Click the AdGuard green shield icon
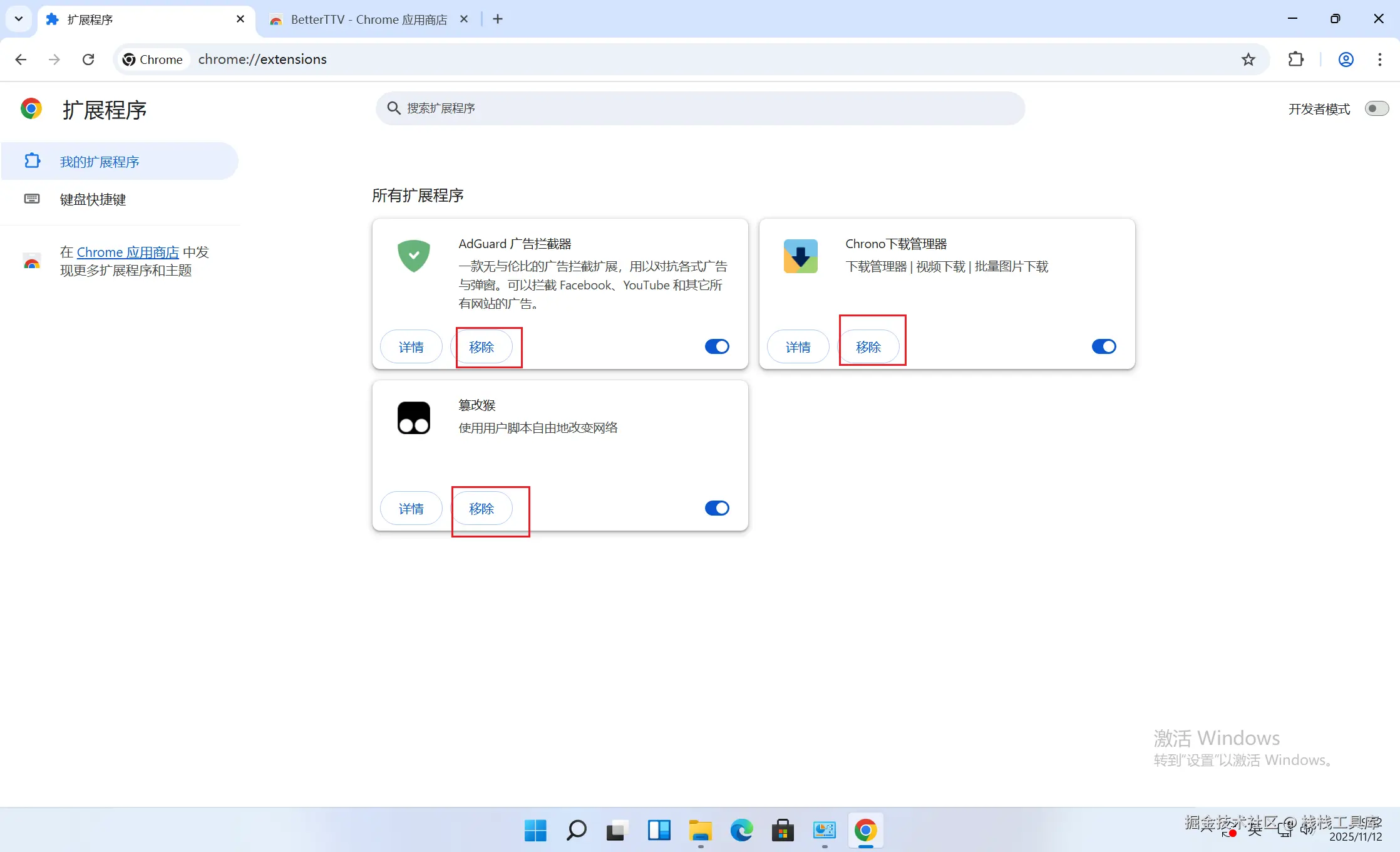1400x852 pixels. 414,256
